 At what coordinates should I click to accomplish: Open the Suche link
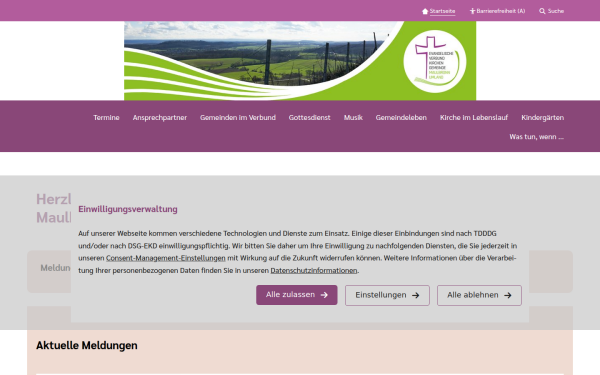(556, 11)
